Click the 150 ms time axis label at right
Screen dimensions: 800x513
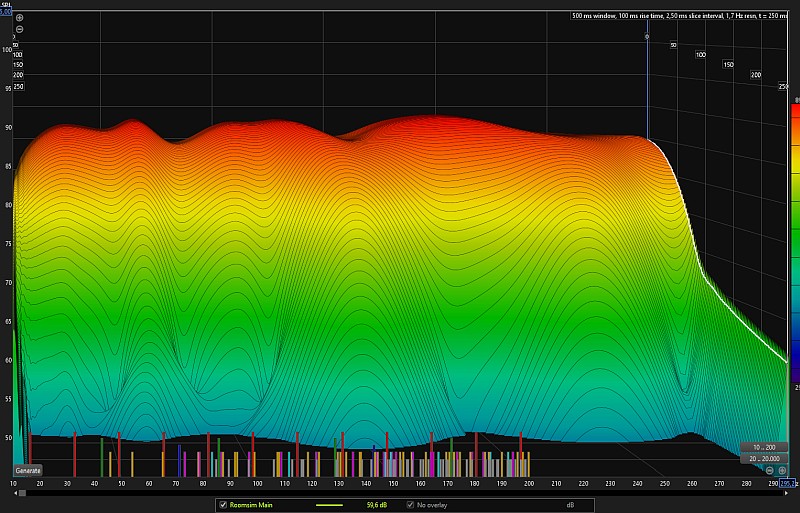[x=728, y=65]
